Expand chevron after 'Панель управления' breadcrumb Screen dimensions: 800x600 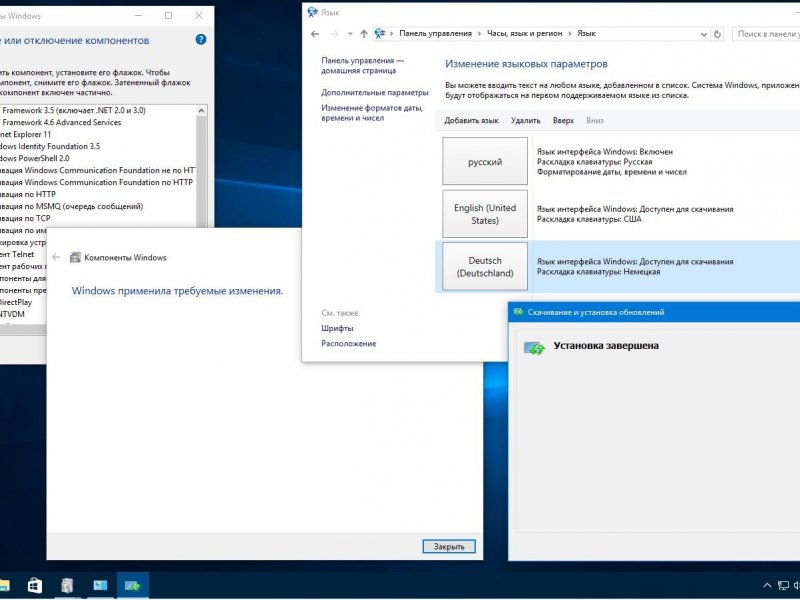tap(479, 34)
